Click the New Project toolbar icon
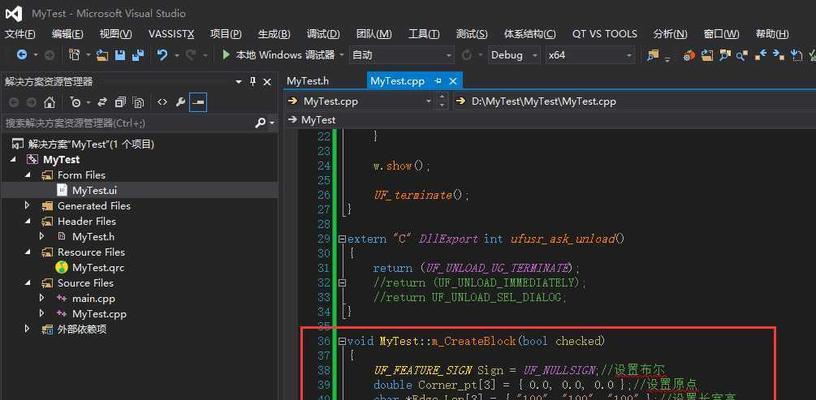Screen dimensions: 816x400 [x=74, y=55]
